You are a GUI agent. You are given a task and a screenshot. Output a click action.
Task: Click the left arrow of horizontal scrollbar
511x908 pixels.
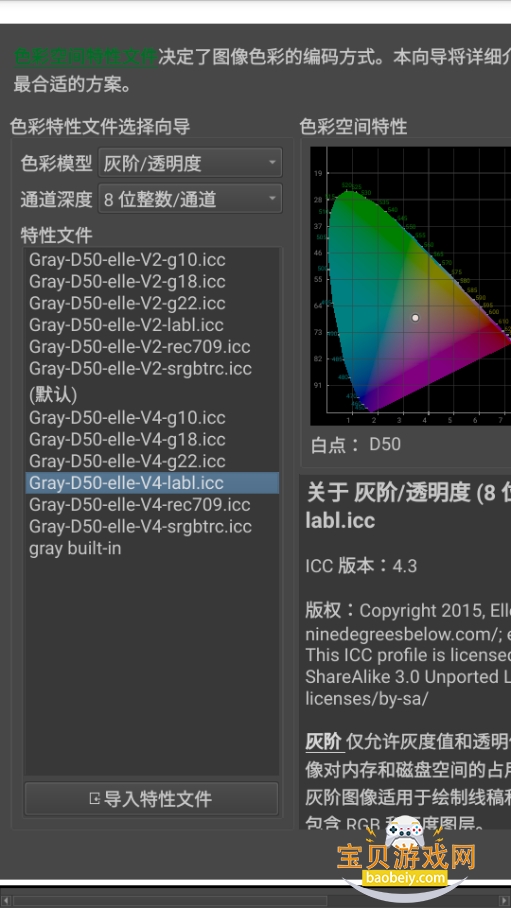[x=5, y=900]
